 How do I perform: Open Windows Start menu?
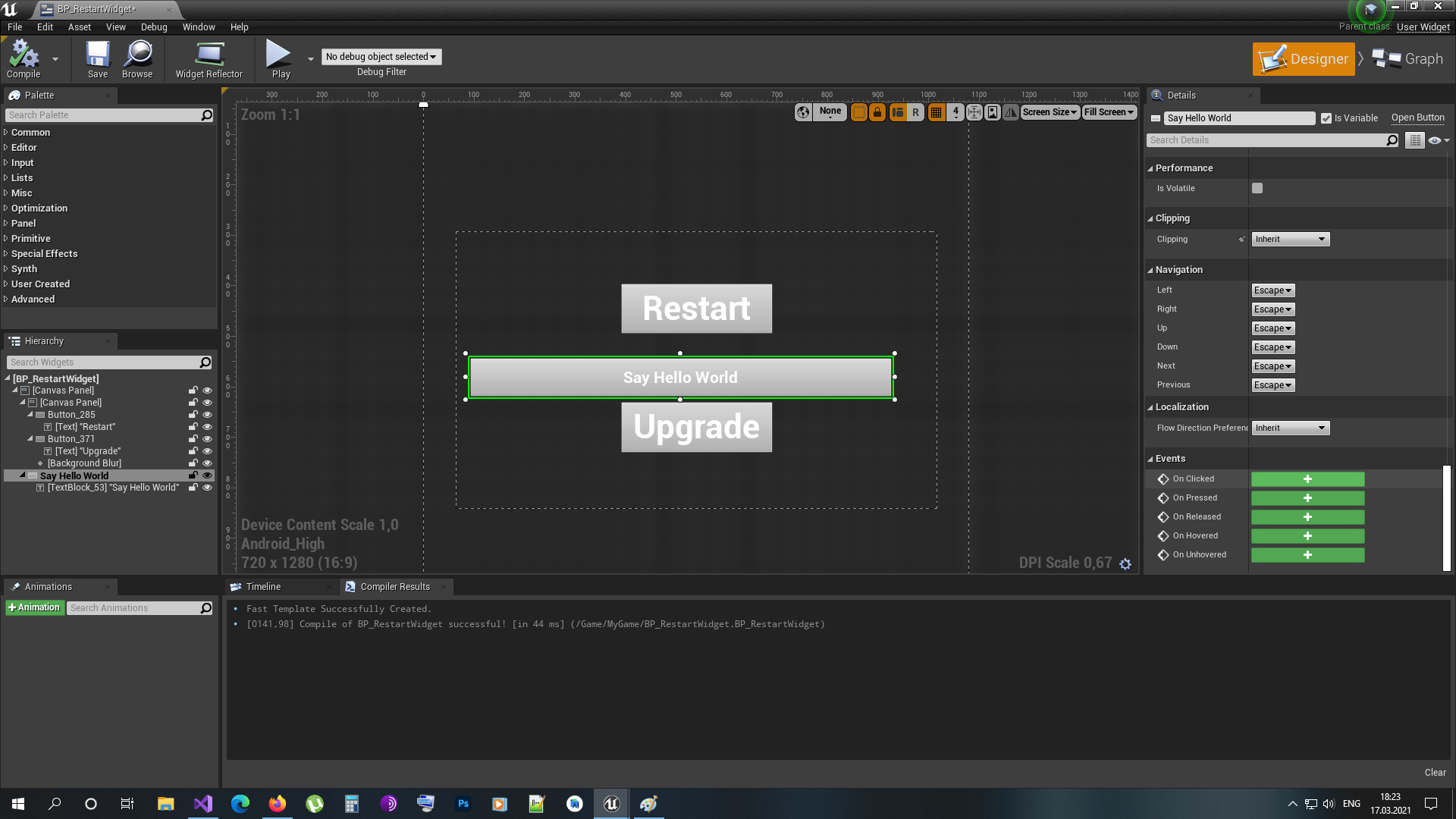18,804
